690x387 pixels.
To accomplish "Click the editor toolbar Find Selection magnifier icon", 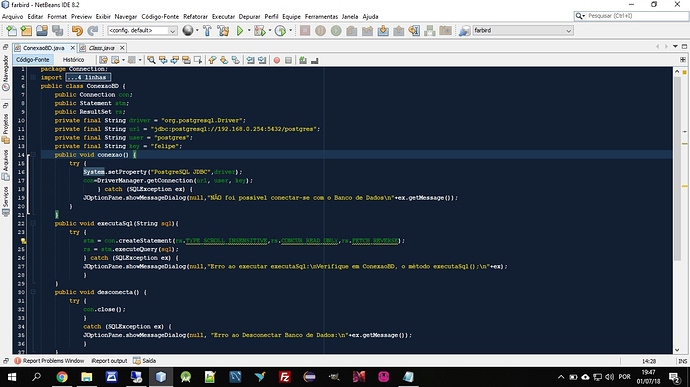I will coord(151,60).
